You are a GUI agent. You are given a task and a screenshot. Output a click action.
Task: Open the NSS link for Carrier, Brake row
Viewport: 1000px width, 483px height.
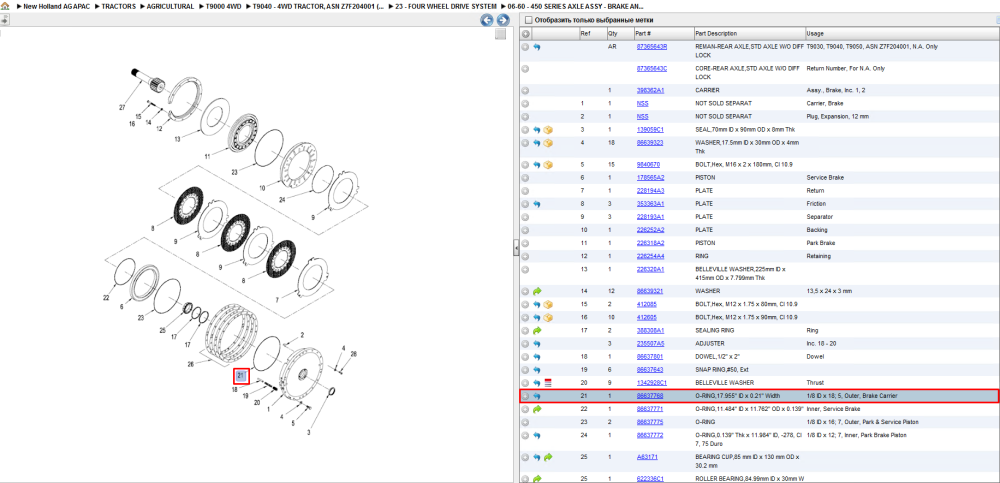[642, 103]
